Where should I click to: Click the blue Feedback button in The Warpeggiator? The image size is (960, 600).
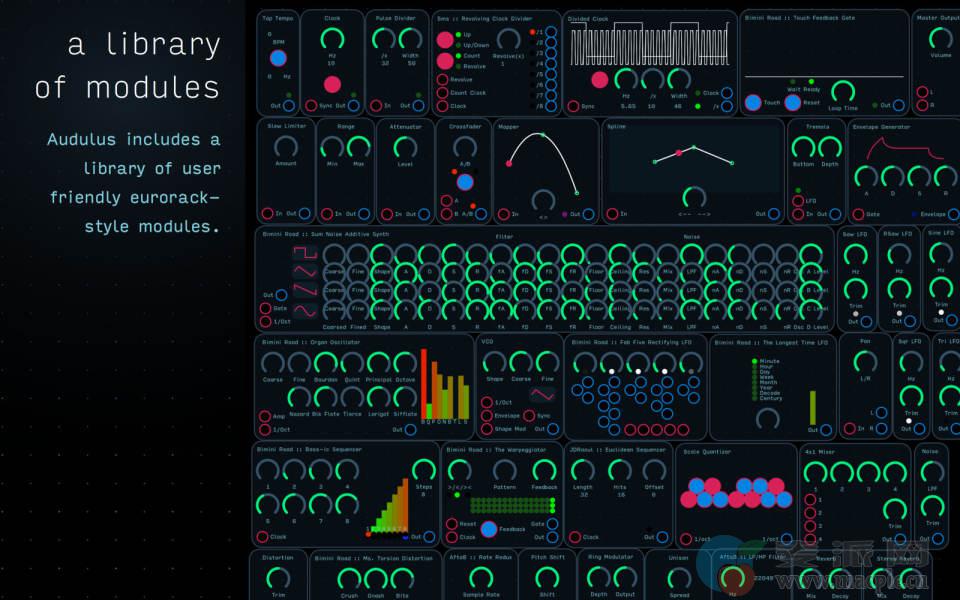[488, 530]
